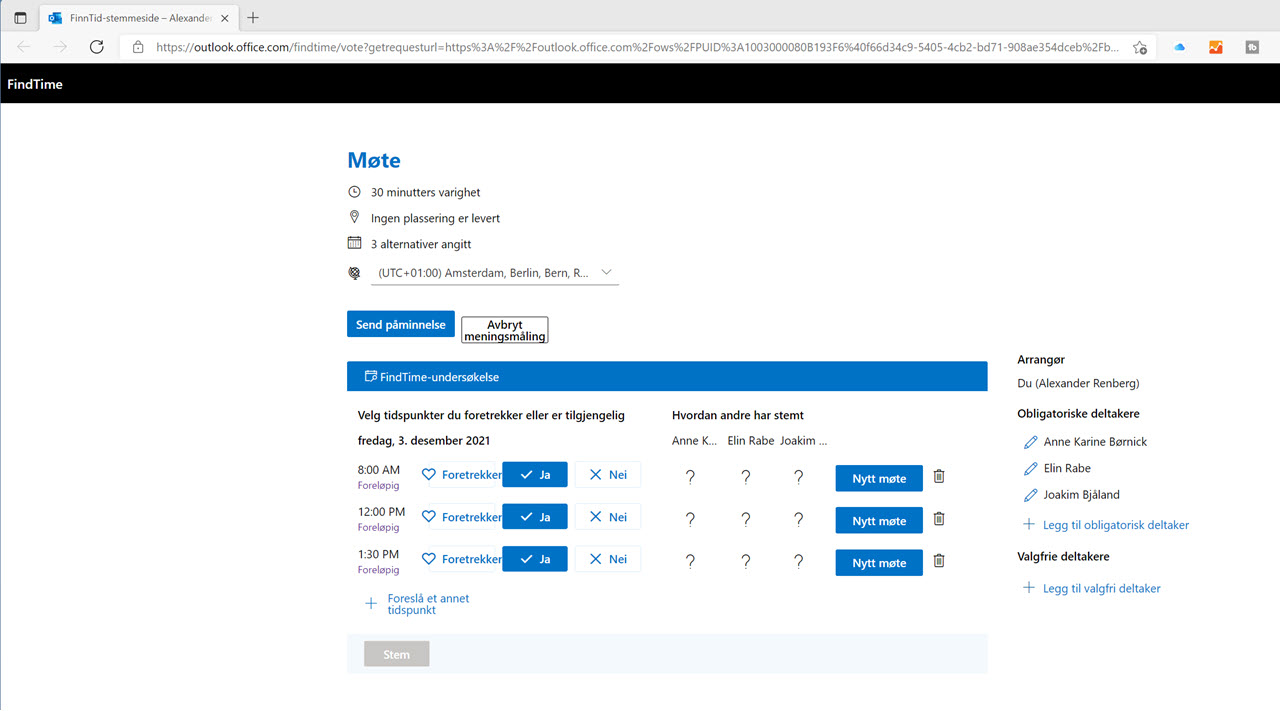Click the date fredag, 3. desember 2021
The image size is (1280, 711).
(x=424, y=441)
